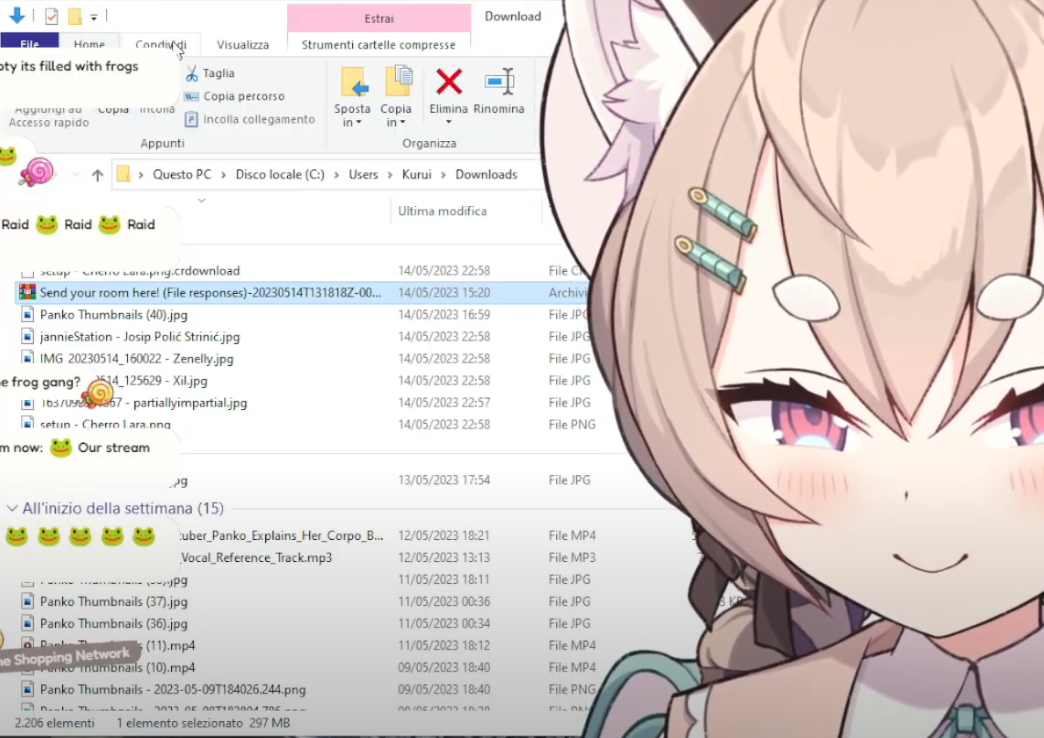Open the File tab
The height and width of the screenshot is (738, 1044).
click(30, 43)
